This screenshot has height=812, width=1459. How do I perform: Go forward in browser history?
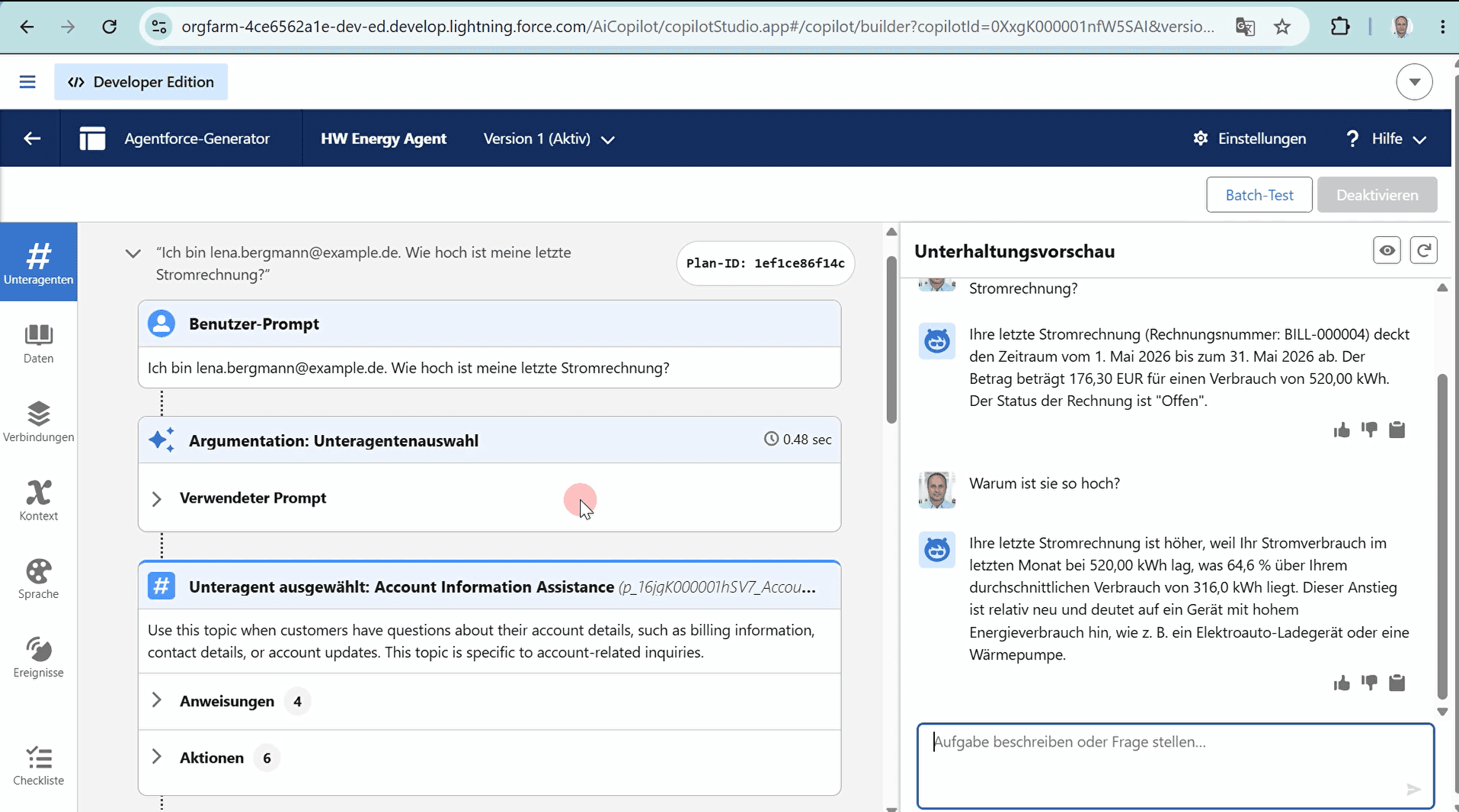[x=68, y=27]
